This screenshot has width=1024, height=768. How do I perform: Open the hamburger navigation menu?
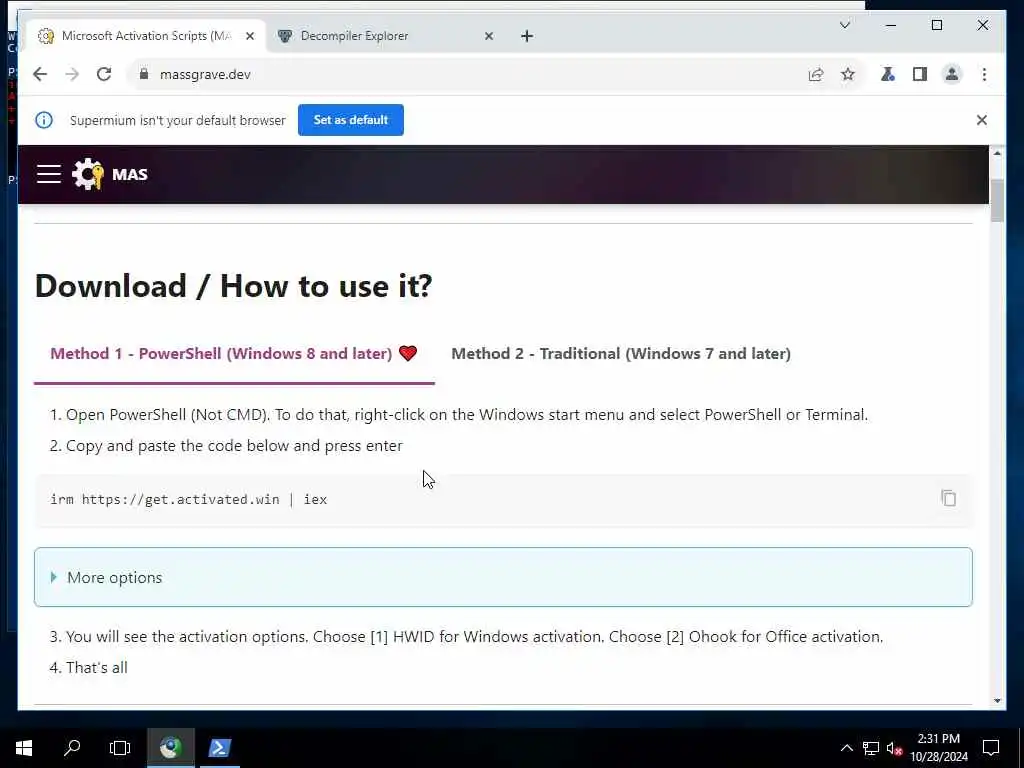tap(48, 174)
